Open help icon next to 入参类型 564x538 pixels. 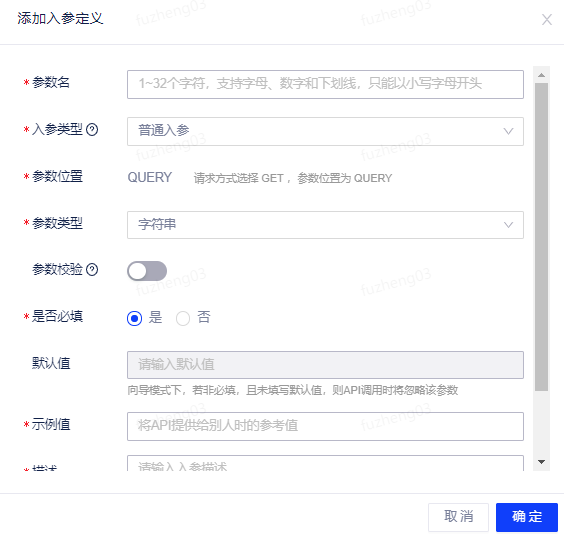coord(92,129)
